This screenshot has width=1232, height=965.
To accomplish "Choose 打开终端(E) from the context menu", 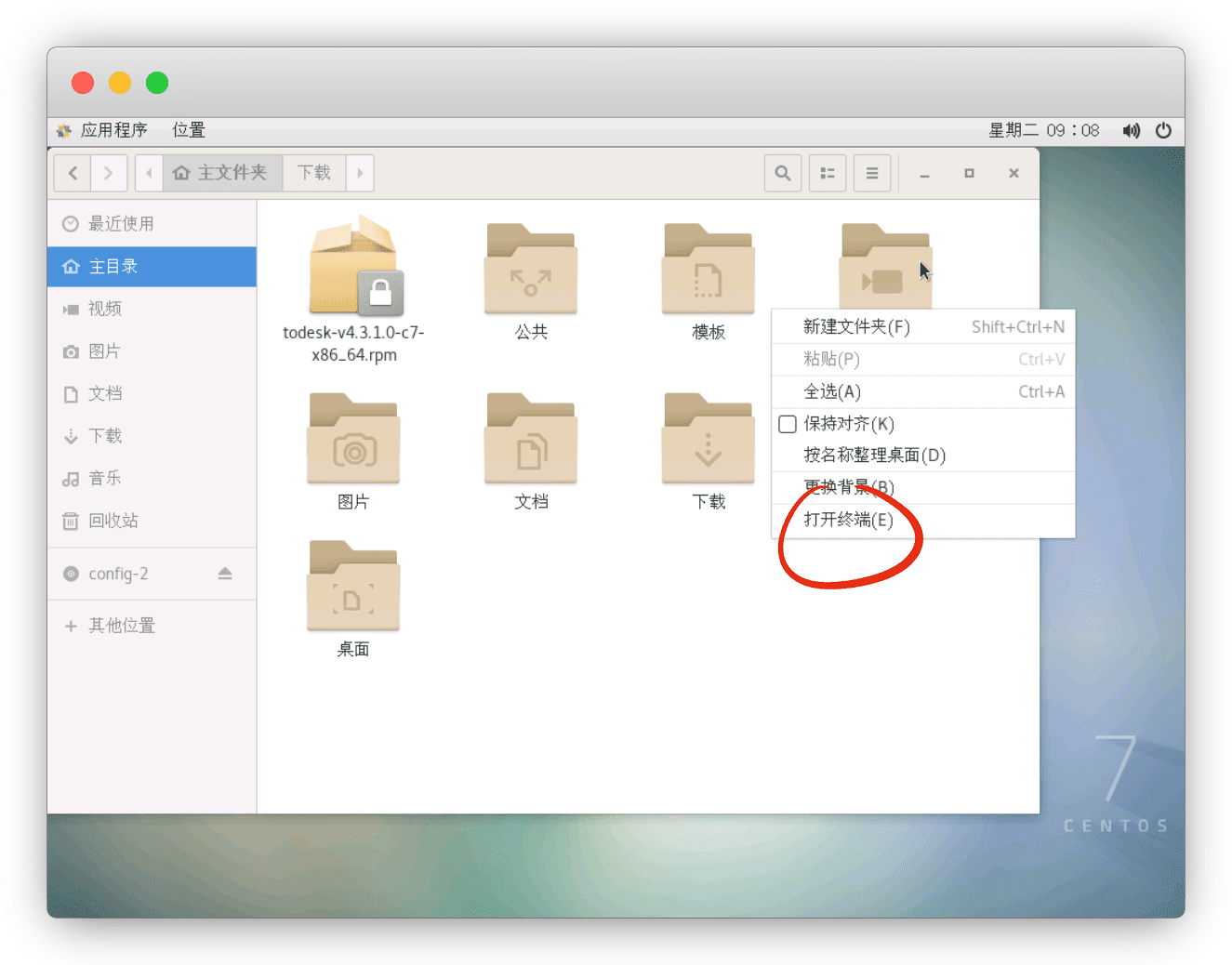I will (848, 520).
